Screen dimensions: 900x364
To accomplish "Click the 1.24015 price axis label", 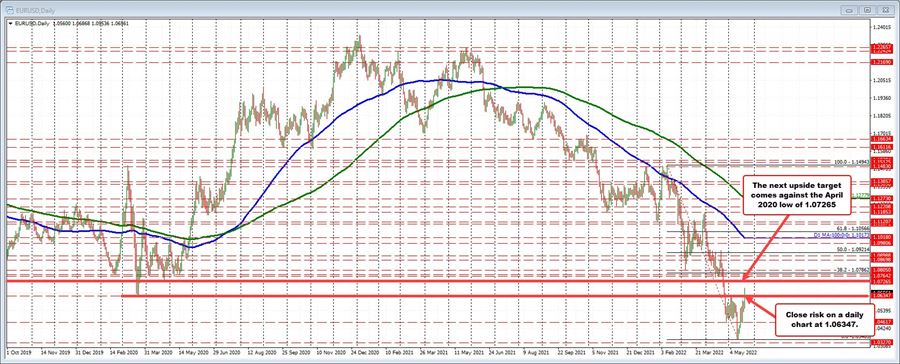I will click(x=883, y=26).
